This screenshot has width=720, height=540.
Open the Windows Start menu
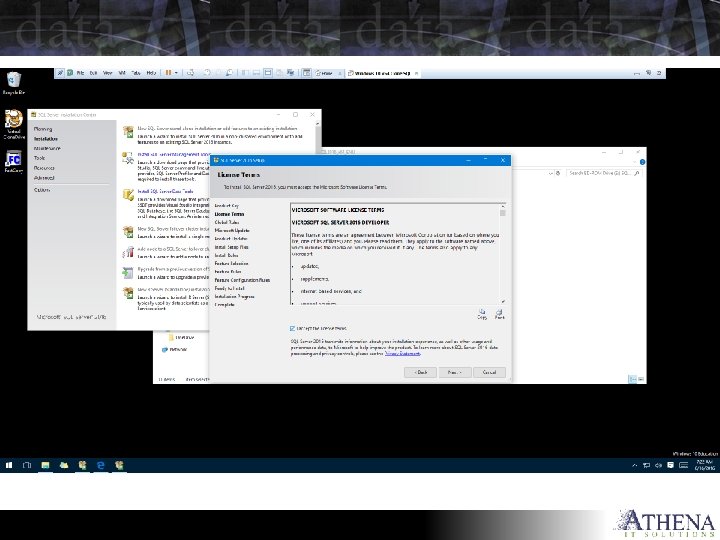9,465
